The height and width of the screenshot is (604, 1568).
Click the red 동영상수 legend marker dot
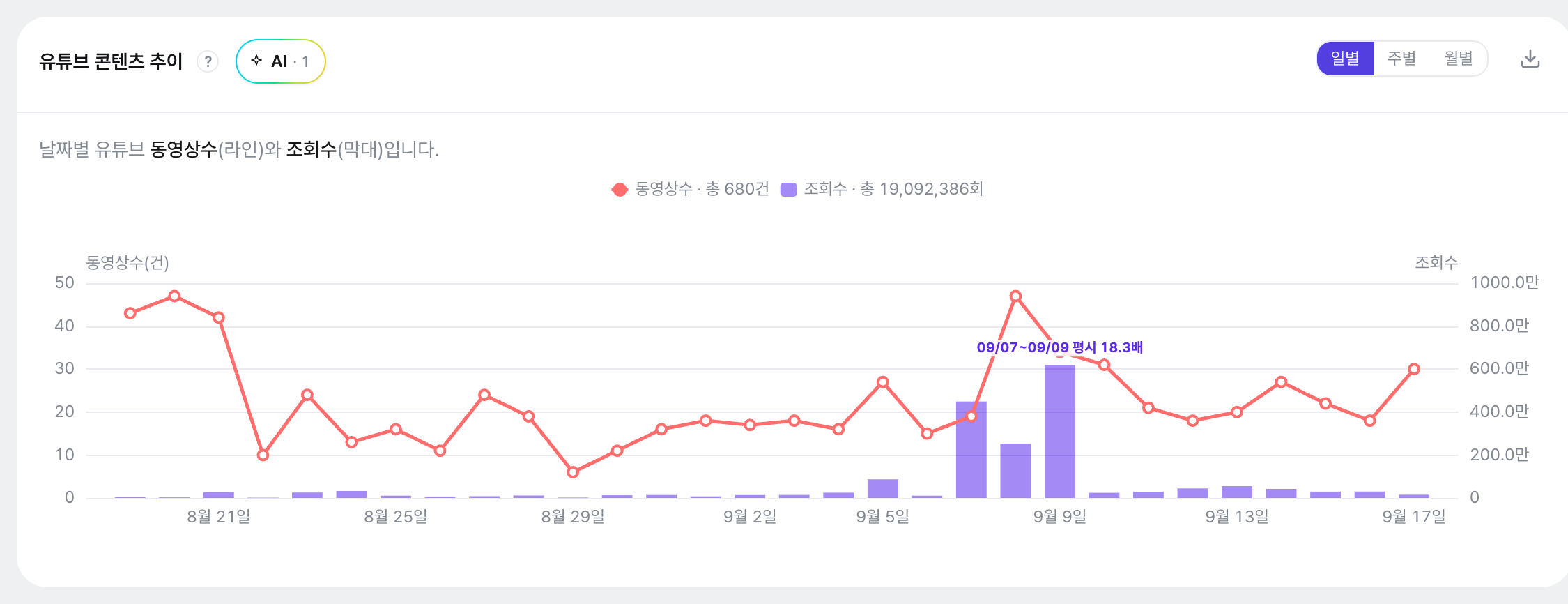point(620,190)
